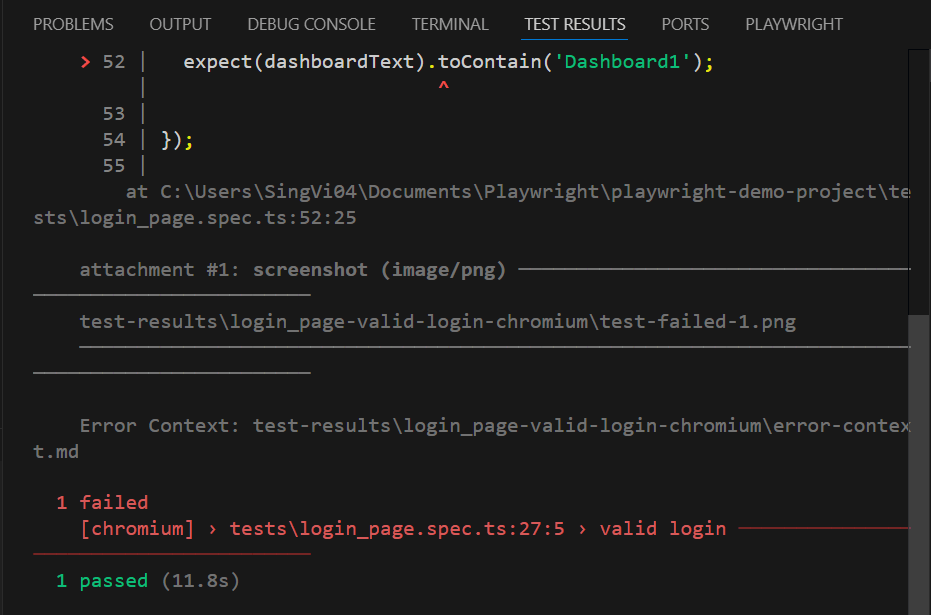Click the vertical scrollbar thumb
Viewport: 931px width, 615px height.
(919, 460)
